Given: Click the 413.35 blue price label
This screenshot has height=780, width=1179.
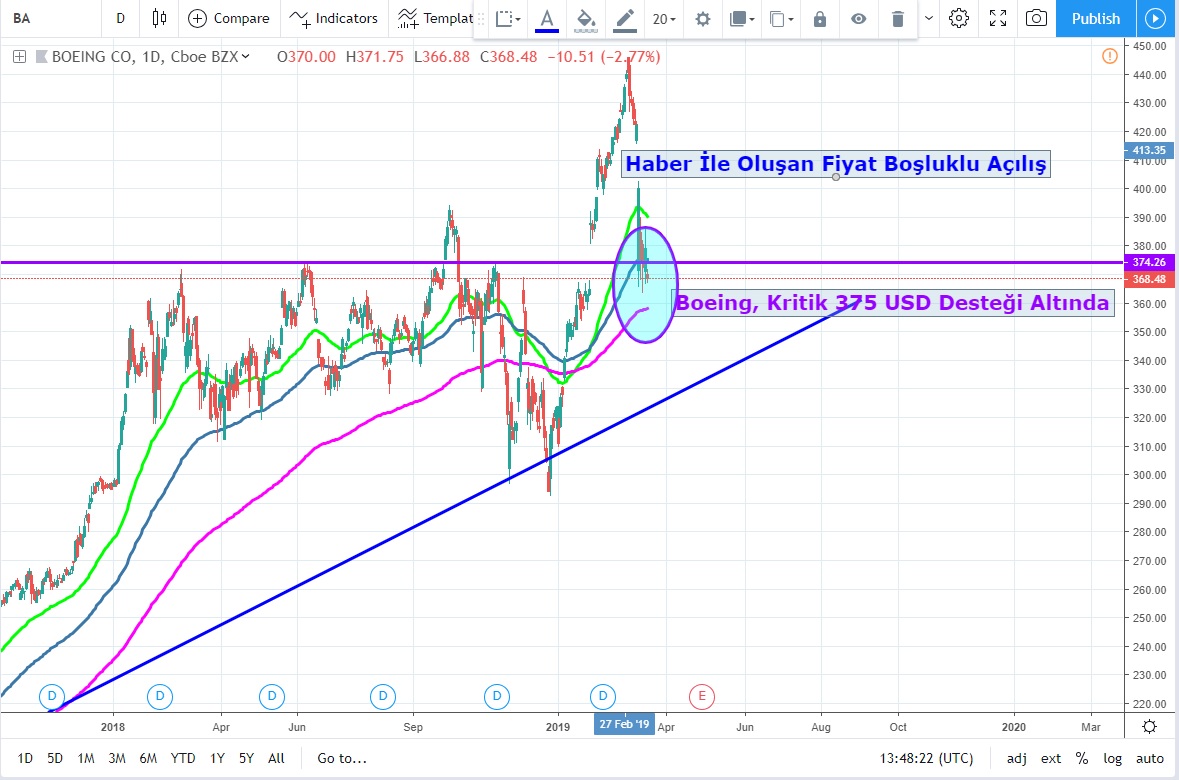Looking at the screenshot, I should (x=1149, y=150).
